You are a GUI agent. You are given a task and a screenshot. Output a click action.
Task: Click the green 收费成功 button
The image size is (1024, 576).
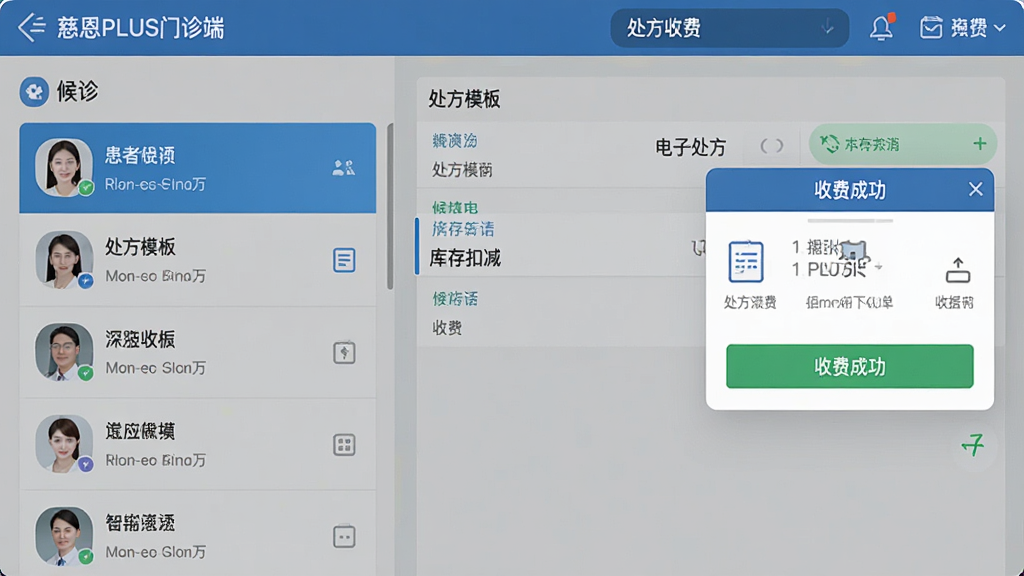850,366
